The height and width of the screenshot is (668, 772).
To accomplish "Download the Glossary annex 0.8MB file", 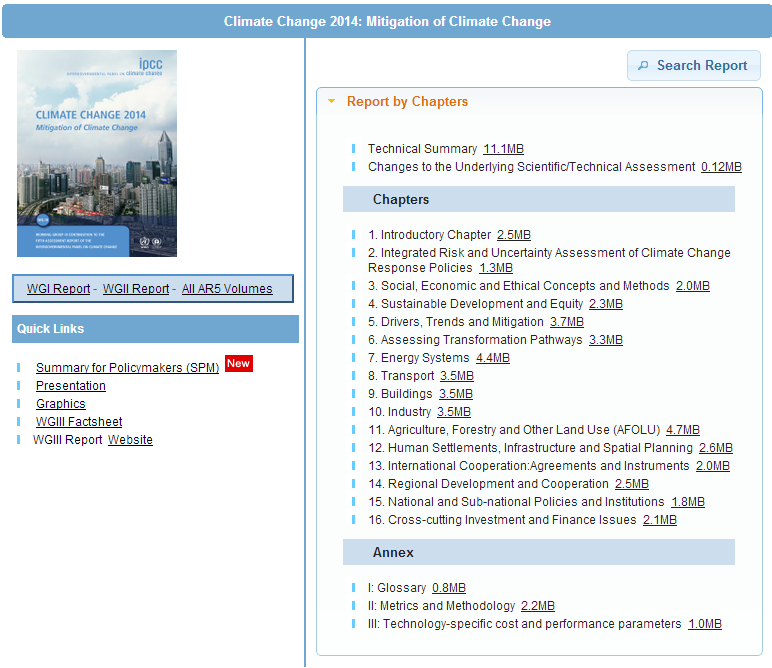I will click(449, 588).
